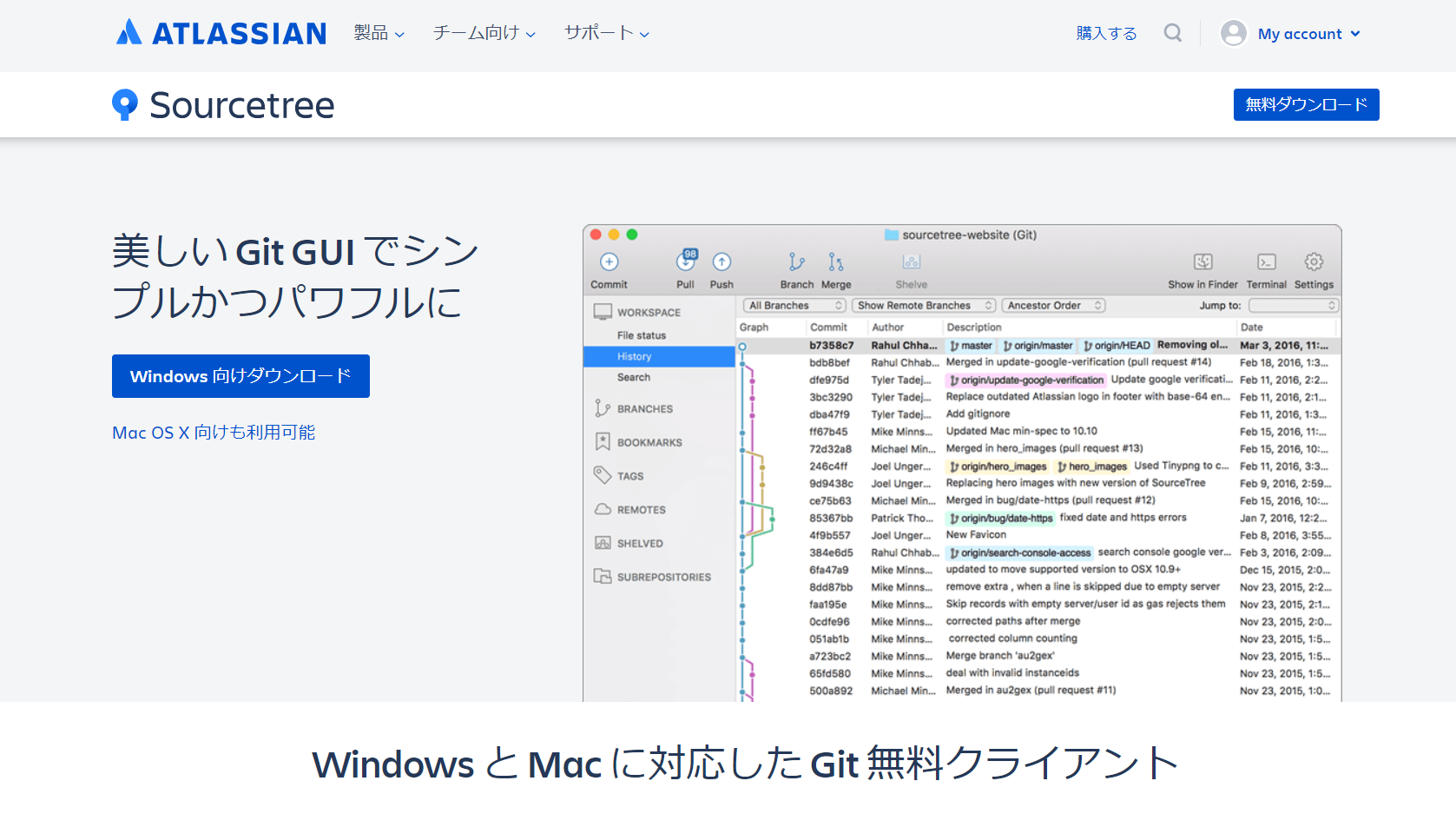The width and height of the screenshot is (1456, 814).
Task: Click the master branch label
Action: point(970,346)
